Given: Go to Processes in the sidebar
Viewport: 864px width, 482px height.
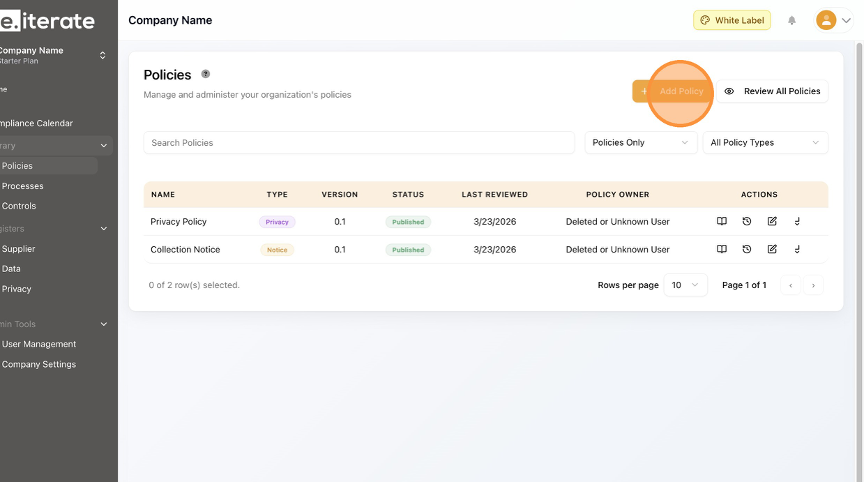Looking at the screenshot, I should point(23,186).
